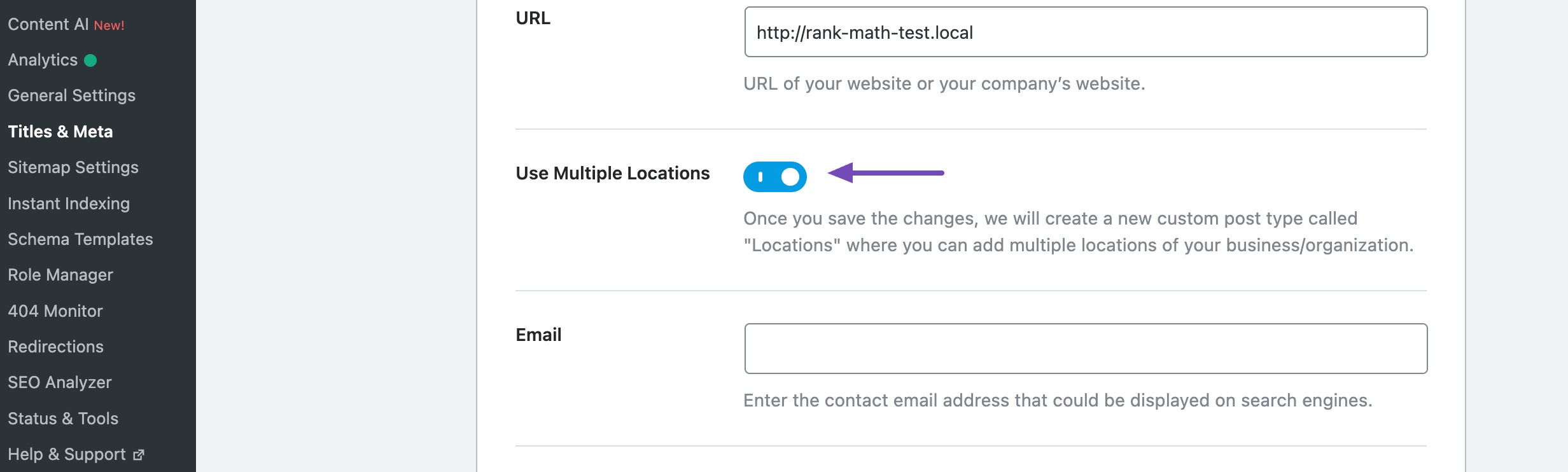
Task: Click the Email input field
Action: click(x=1085, y=349)
